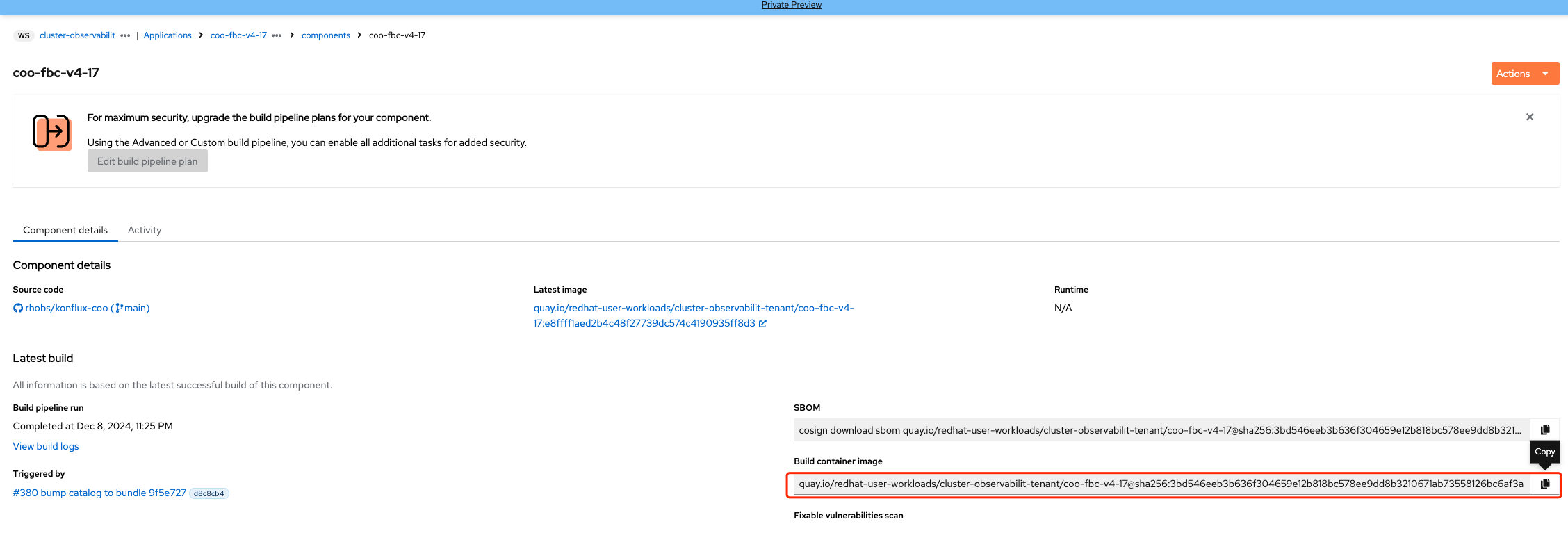Open the latest image external link icon
Image resolution: width=1568 pixels, height=533 pixels.
coord(762,323)
